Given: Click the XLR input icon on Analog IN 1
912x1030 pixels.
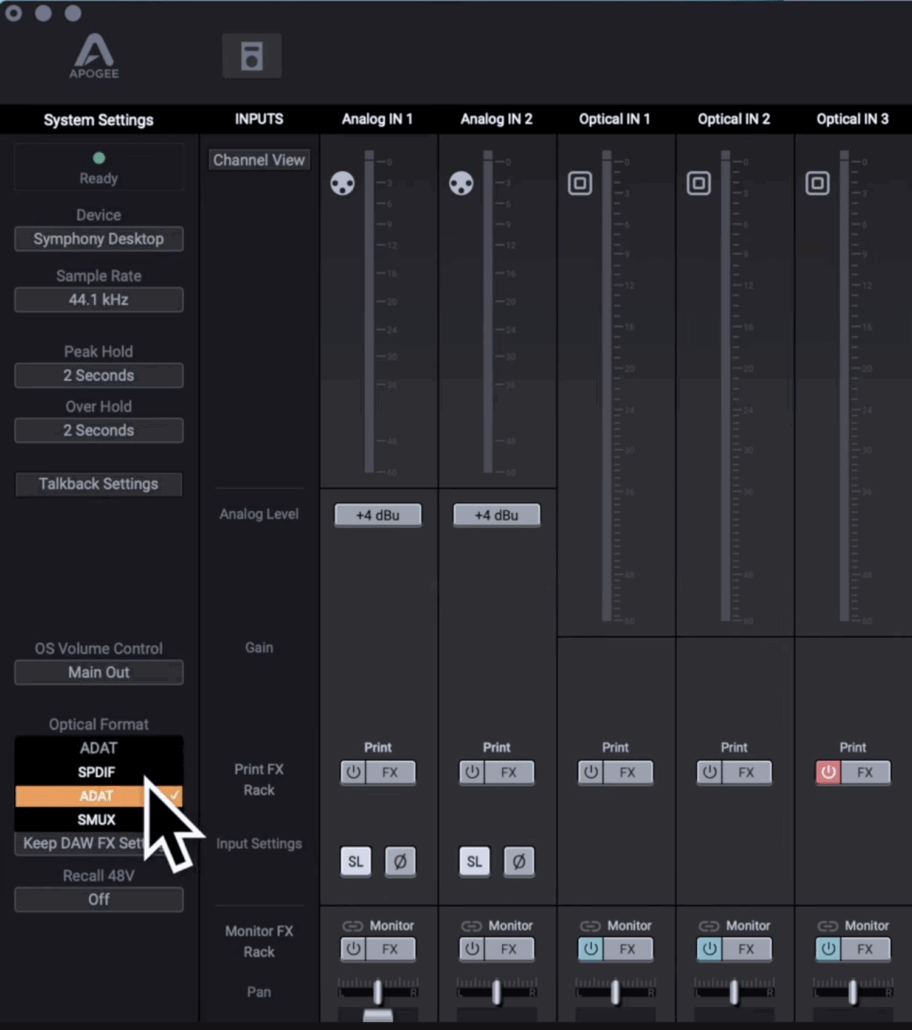Looking at the screenshot, I should [x=342, y=184].
